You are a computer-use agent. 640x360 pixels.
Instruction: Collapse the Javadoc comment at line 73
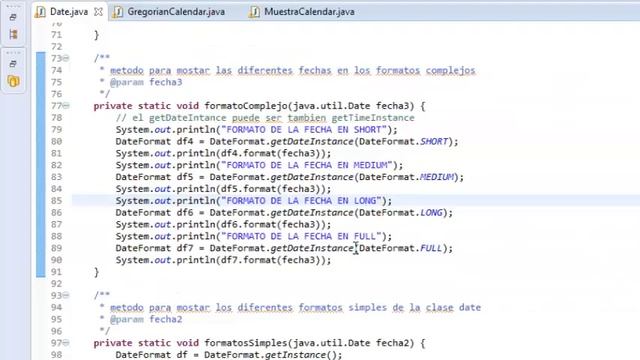(x=66, y=58)
